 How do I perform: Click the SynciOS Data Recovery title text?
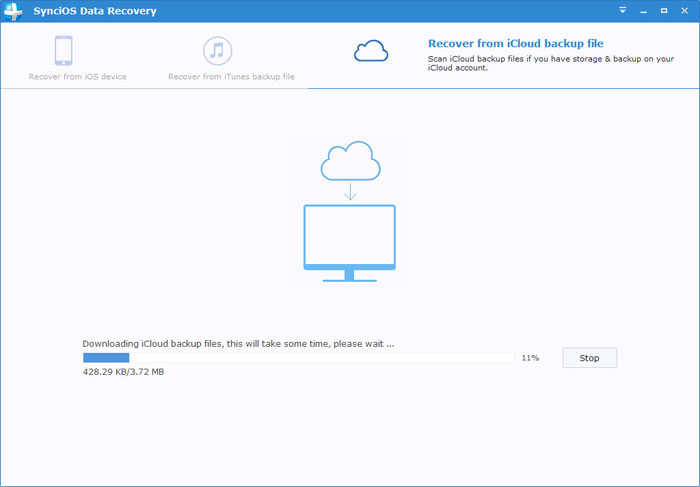click(95, 11)
